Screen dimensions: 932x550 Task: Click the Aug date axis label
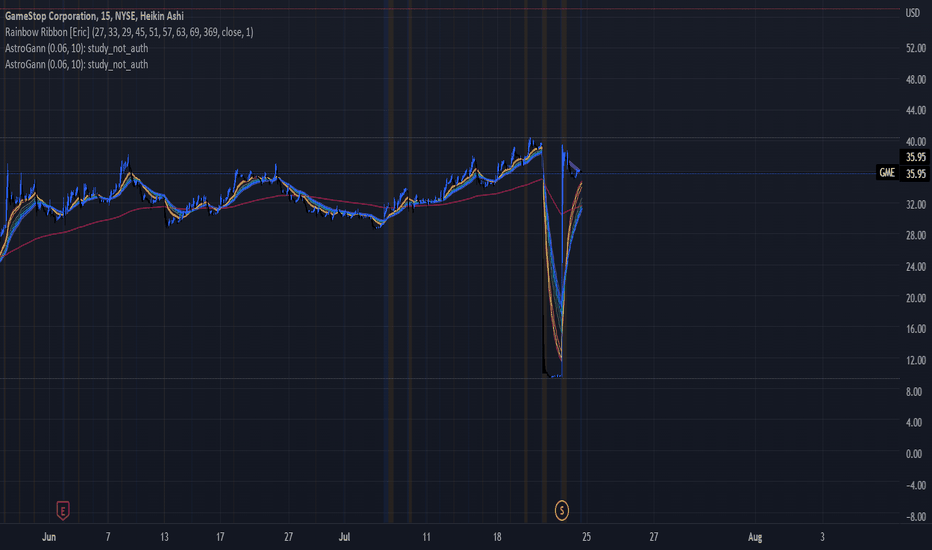pyautogui.click(x=755, y=537)
